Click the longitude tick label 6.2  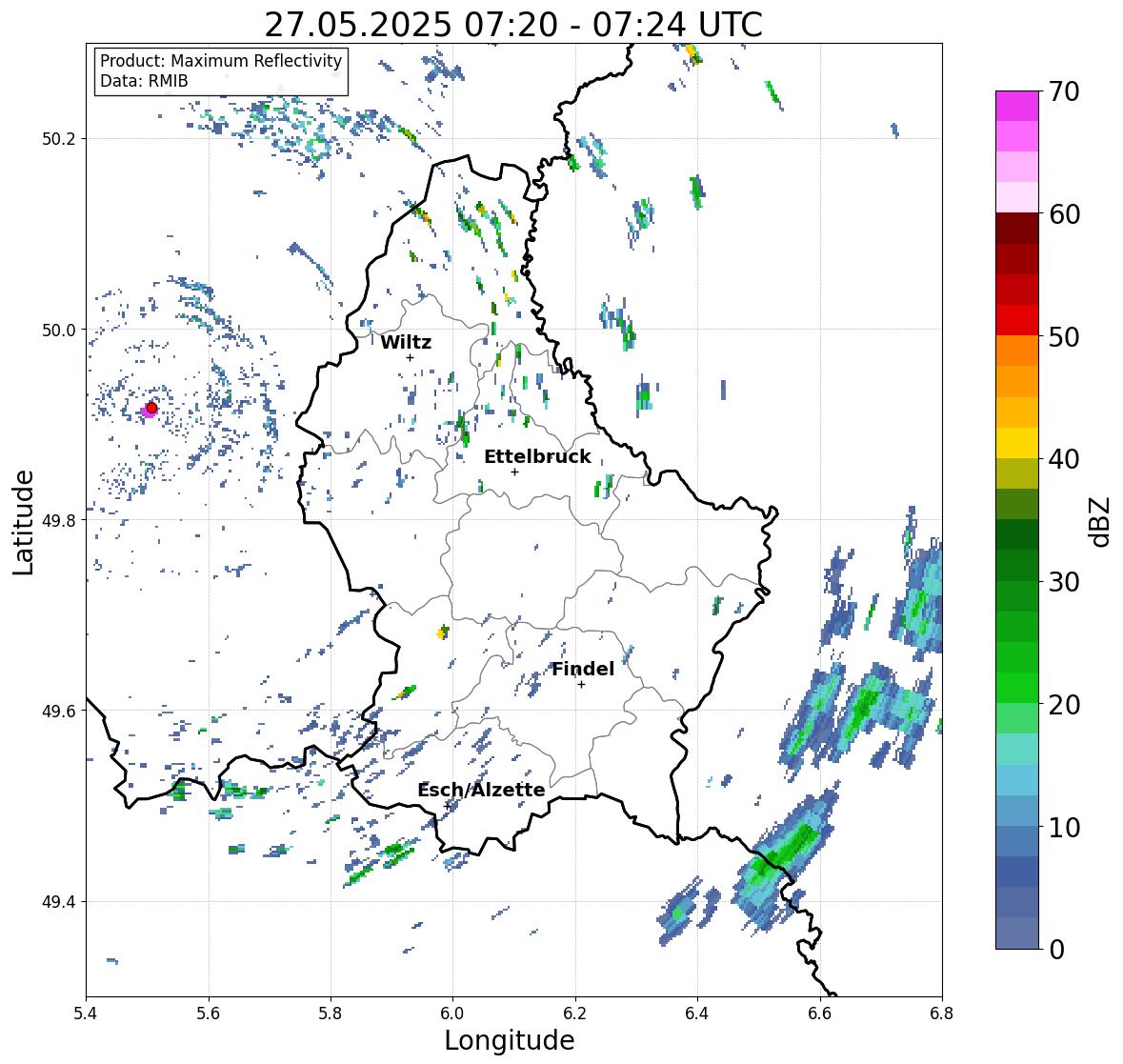pos(575,1014)
